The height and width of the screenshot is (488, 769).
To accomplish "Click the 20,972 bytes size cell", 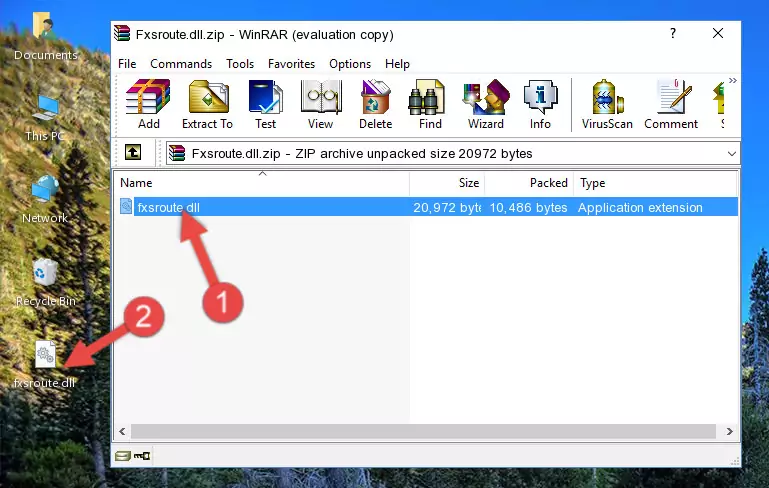I will click(x=447, y=207).
